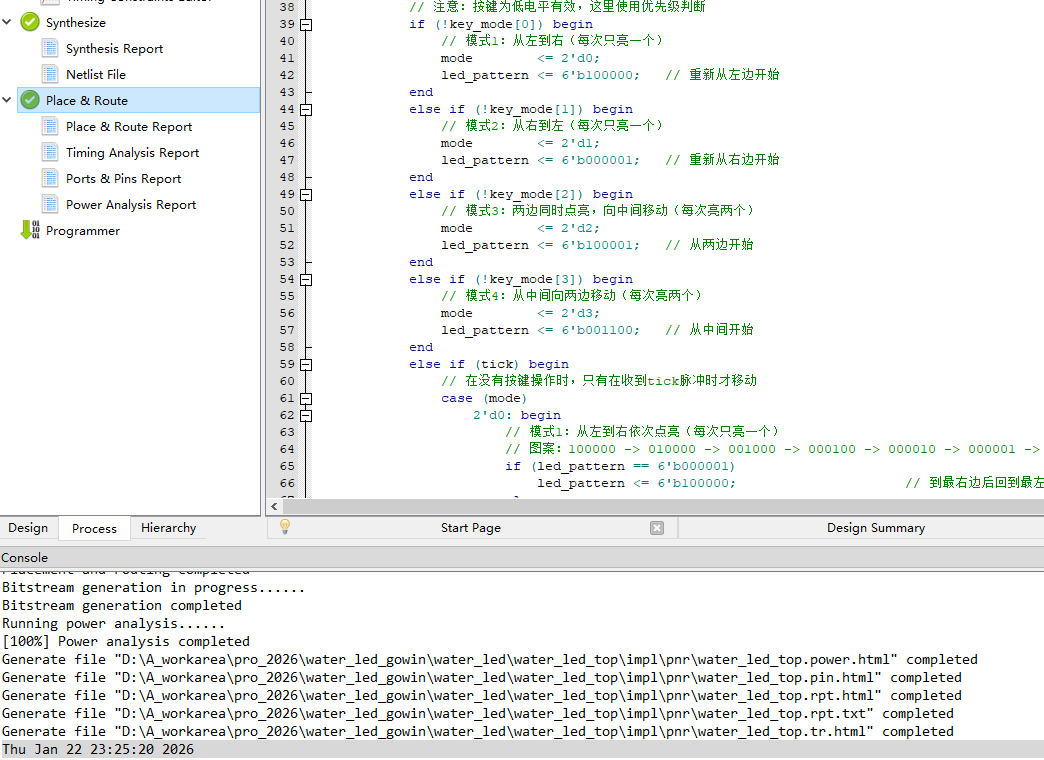
Task: Open the Synthesis Report
Action: pyautogui.click(x=114, y=48)
